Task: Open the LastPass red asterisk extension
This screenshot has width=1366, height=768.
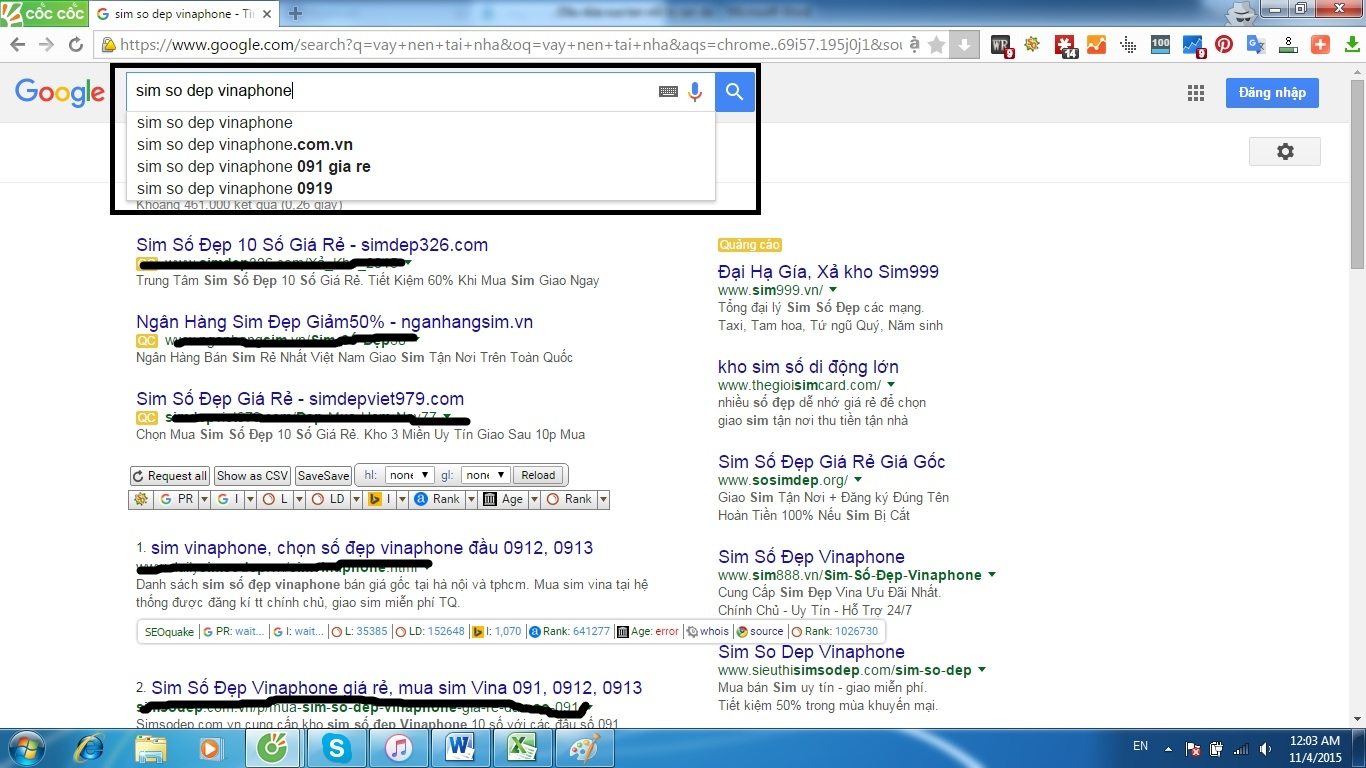Action: pos(1066,45)
